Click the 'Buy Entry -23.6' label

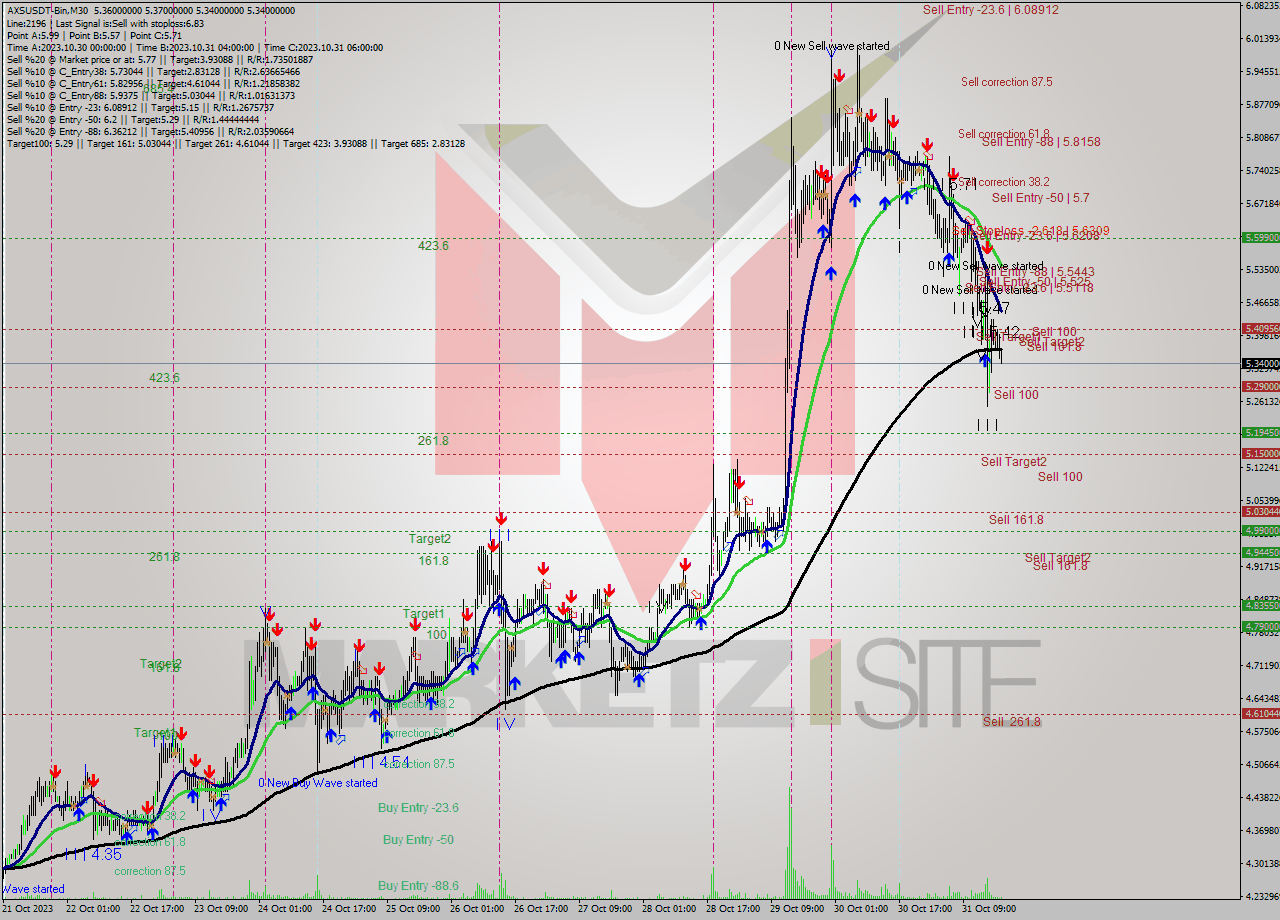coord(418,808)
